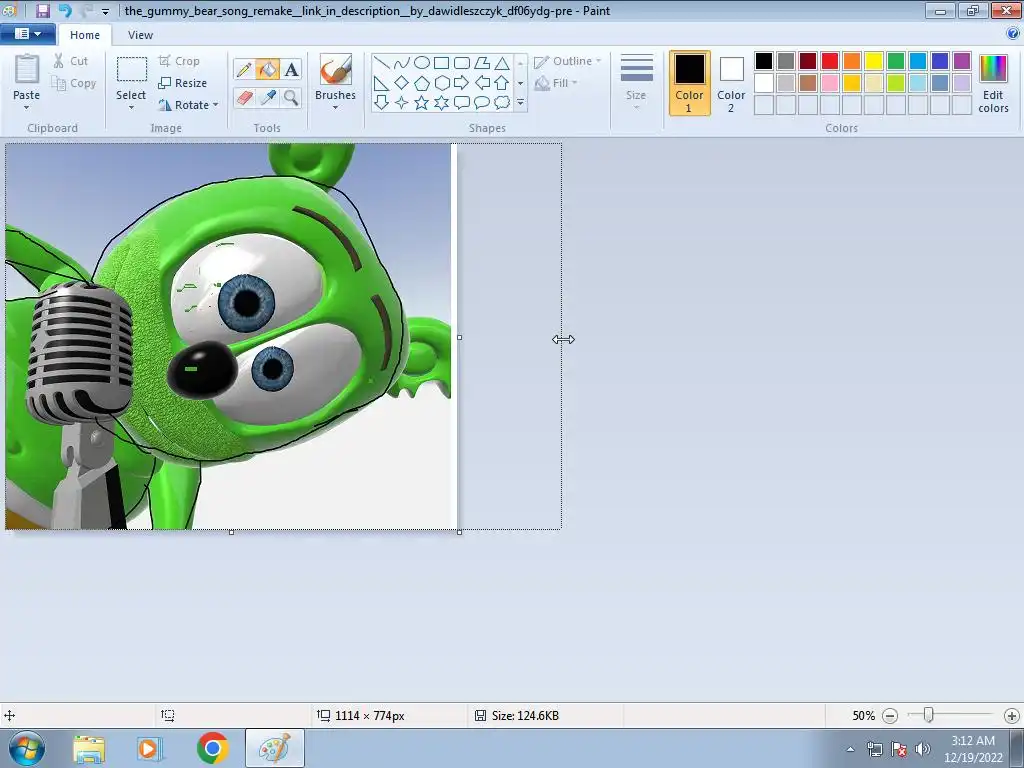Expand the Shapes gallery more arrow
The width and height of the screenshot is (1024, 768).
(x=520, y=103)
